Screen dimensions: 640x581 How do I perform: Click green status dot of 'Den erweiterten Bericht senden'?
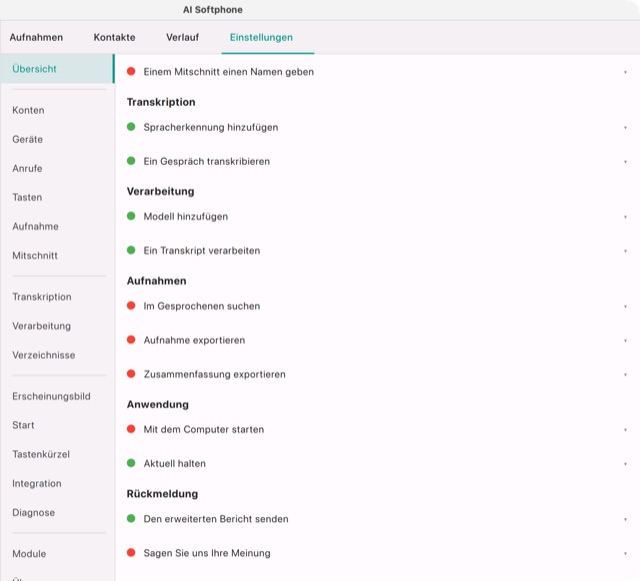click(x=131, y=519)
